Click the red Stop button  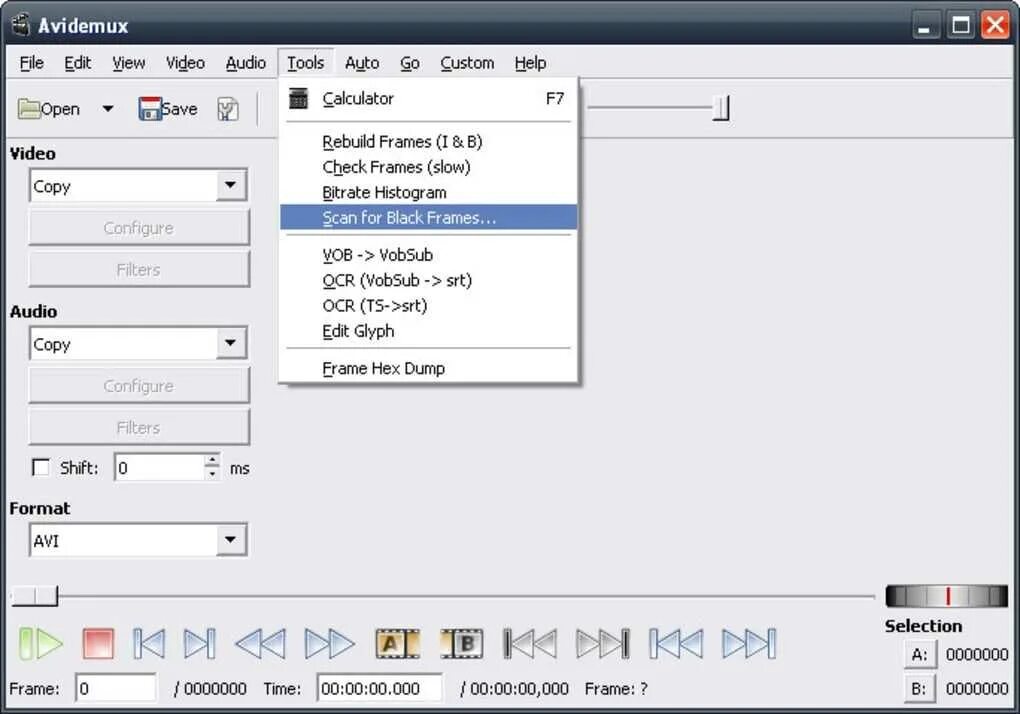[x=98, y=643]
